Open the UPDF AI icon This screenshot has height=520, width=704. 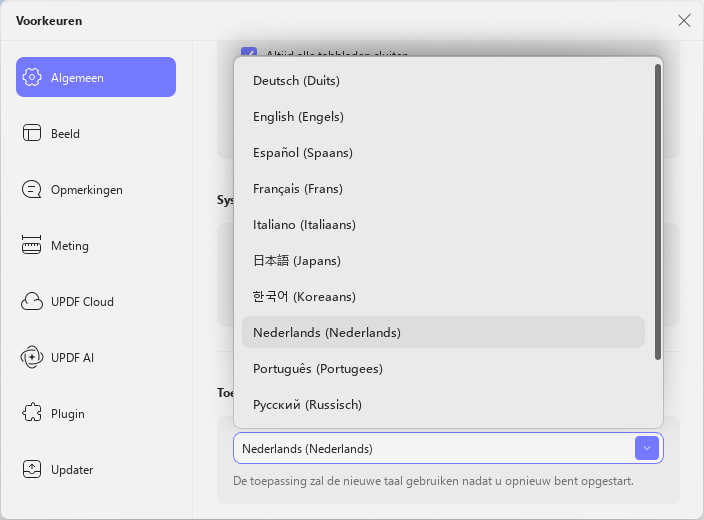[x=32, y=357]
